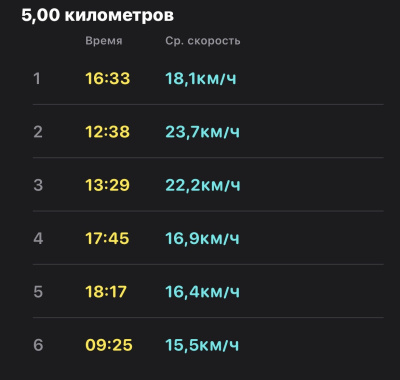The image size is (400, 380).
Task: Click the 16,4км/ч speed value
Action: 203,292
